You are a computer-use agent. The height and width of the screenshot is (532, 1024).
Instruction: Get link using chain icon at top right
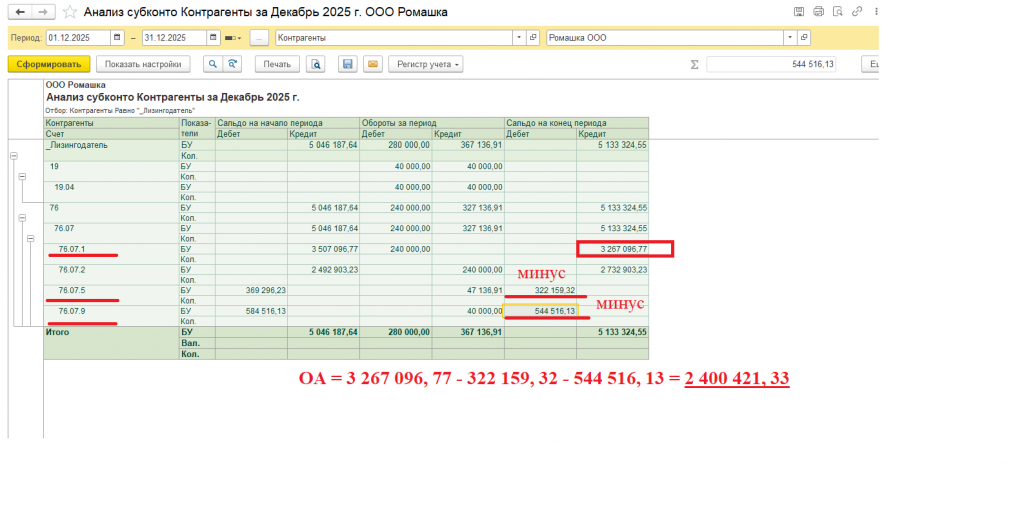pos(857,12)
